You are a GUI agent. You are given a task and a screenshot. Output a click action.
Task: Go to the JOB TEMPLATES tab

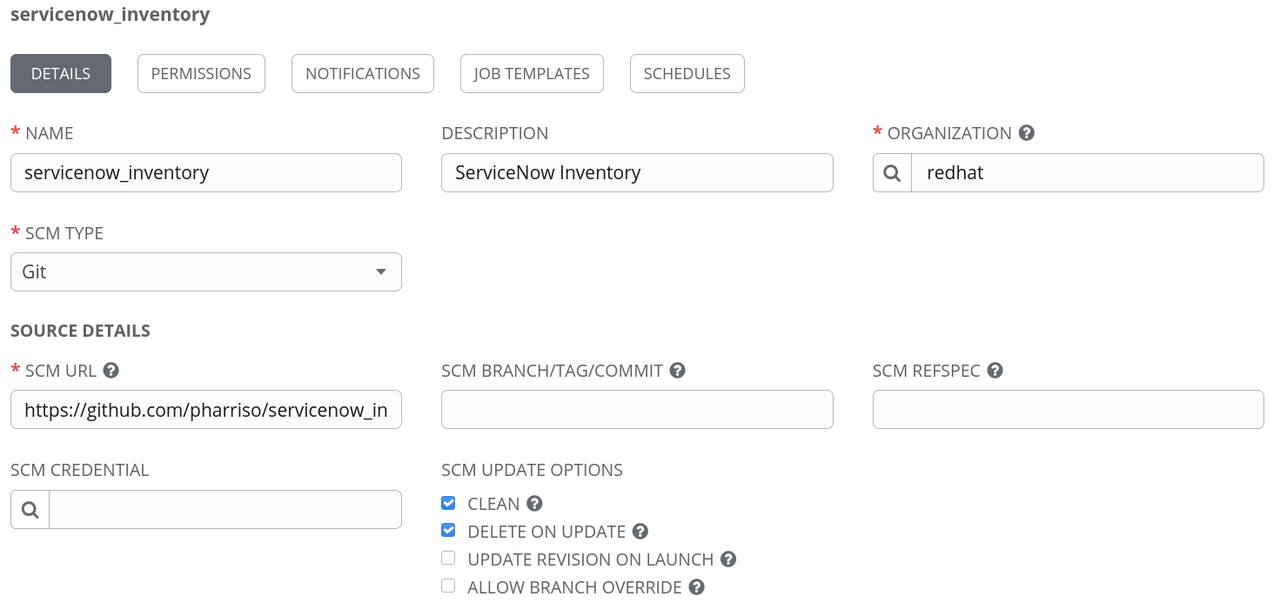pos(531,72)
